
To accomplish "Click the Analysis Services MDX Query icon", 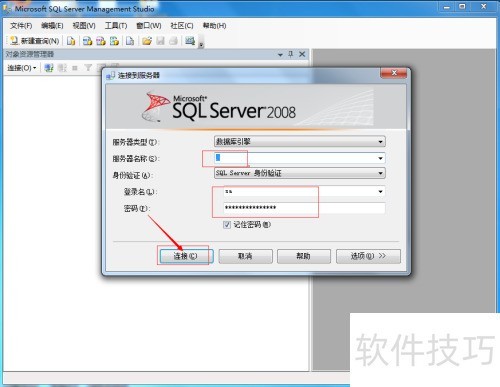I will click(87, 41).
